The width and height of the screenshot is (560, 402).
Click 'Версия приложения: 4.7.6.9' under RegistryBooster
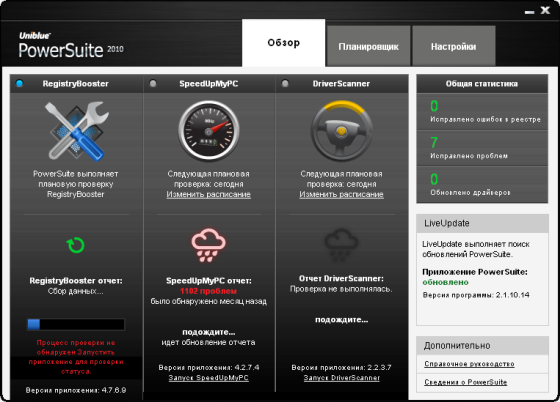coord(76,390)
